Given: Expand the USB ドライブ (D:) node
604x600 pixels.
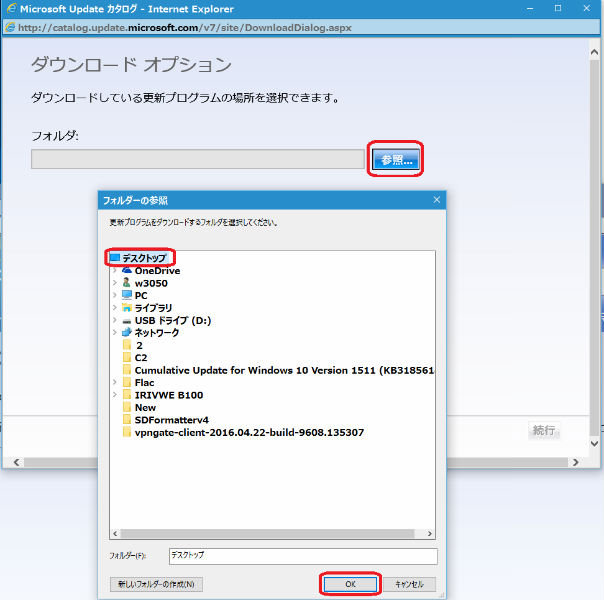Looking at the screenshot, I should click(x=115, y=320).
